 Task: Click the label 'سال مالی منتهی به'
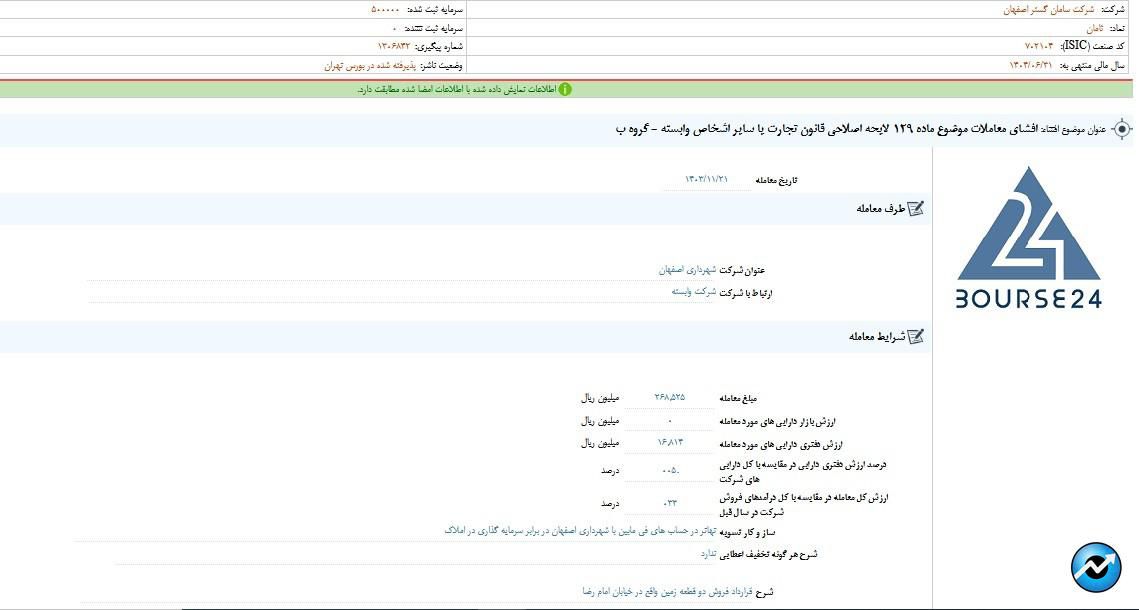[1091, 65]
